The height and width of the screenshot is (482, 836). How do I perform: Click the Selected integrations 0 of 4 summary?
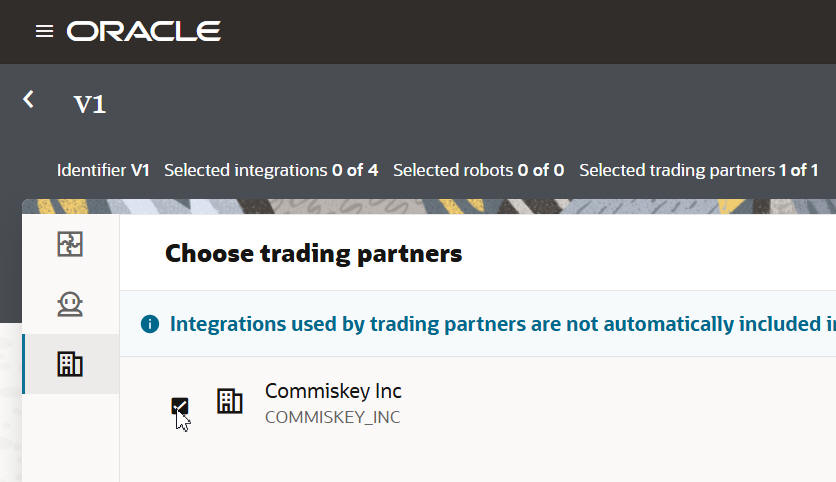click(271, 170)
